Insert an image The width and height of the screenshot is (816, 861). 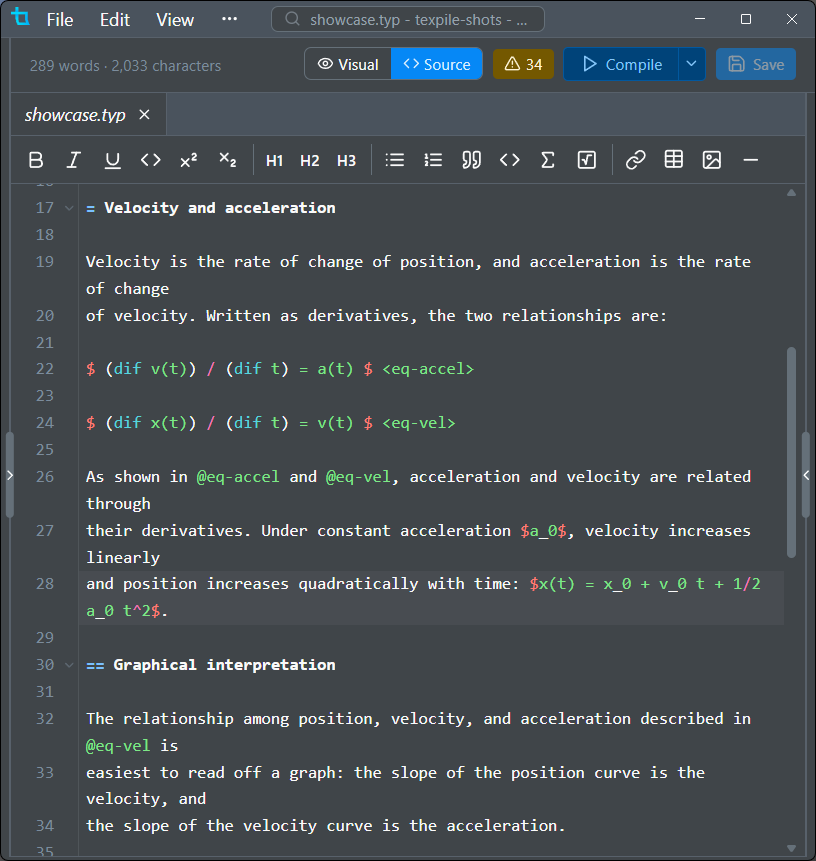712,160
